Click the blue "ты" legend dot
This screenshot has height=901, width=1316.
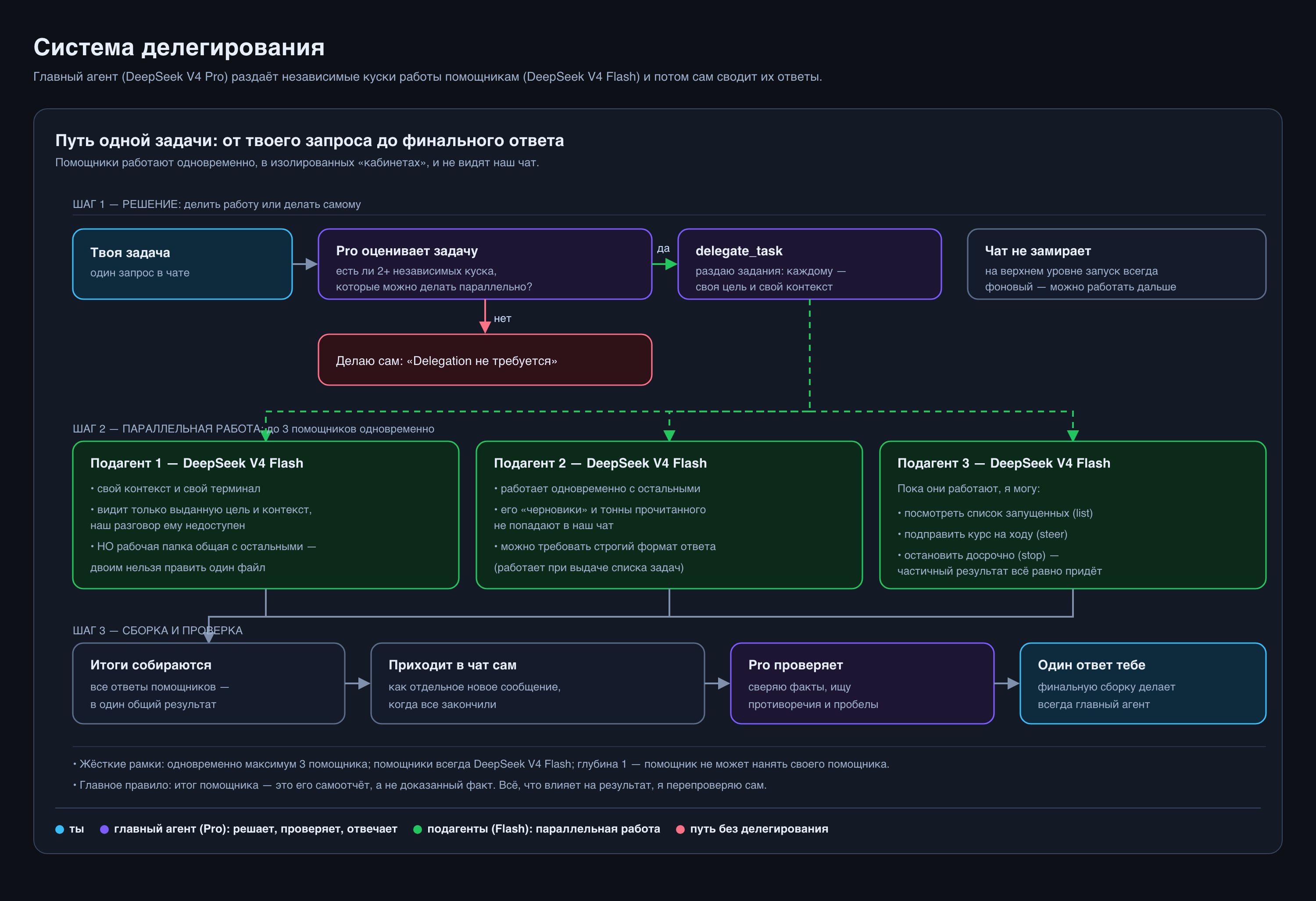(60, 829)
